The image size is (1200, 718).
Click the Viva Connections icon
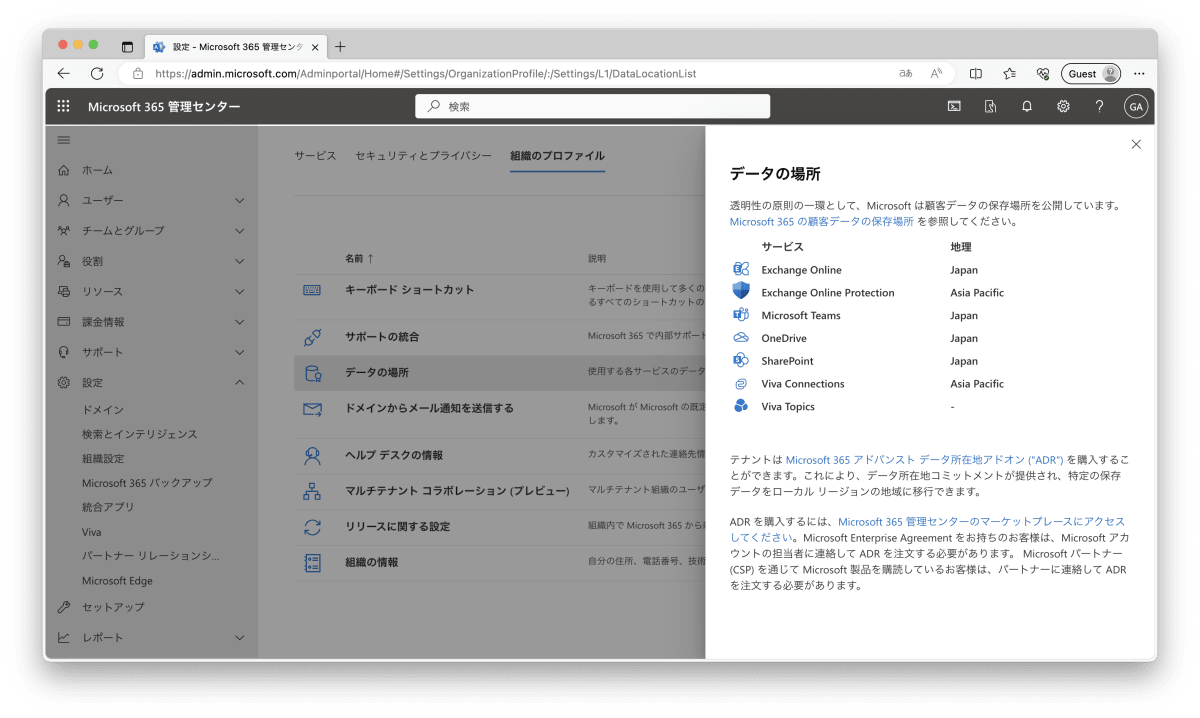741,384
